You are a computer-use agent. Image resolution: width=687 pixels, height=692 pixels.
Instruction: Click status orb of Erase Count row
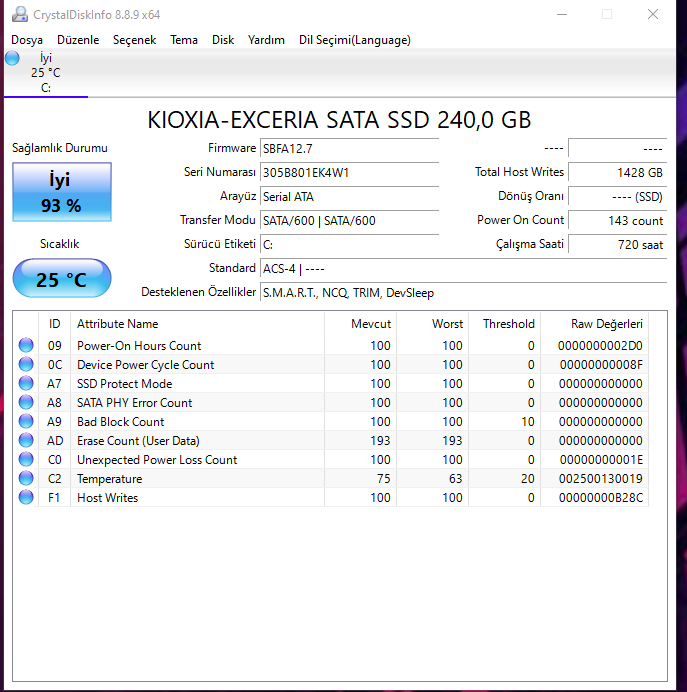(x=26, y=440)
